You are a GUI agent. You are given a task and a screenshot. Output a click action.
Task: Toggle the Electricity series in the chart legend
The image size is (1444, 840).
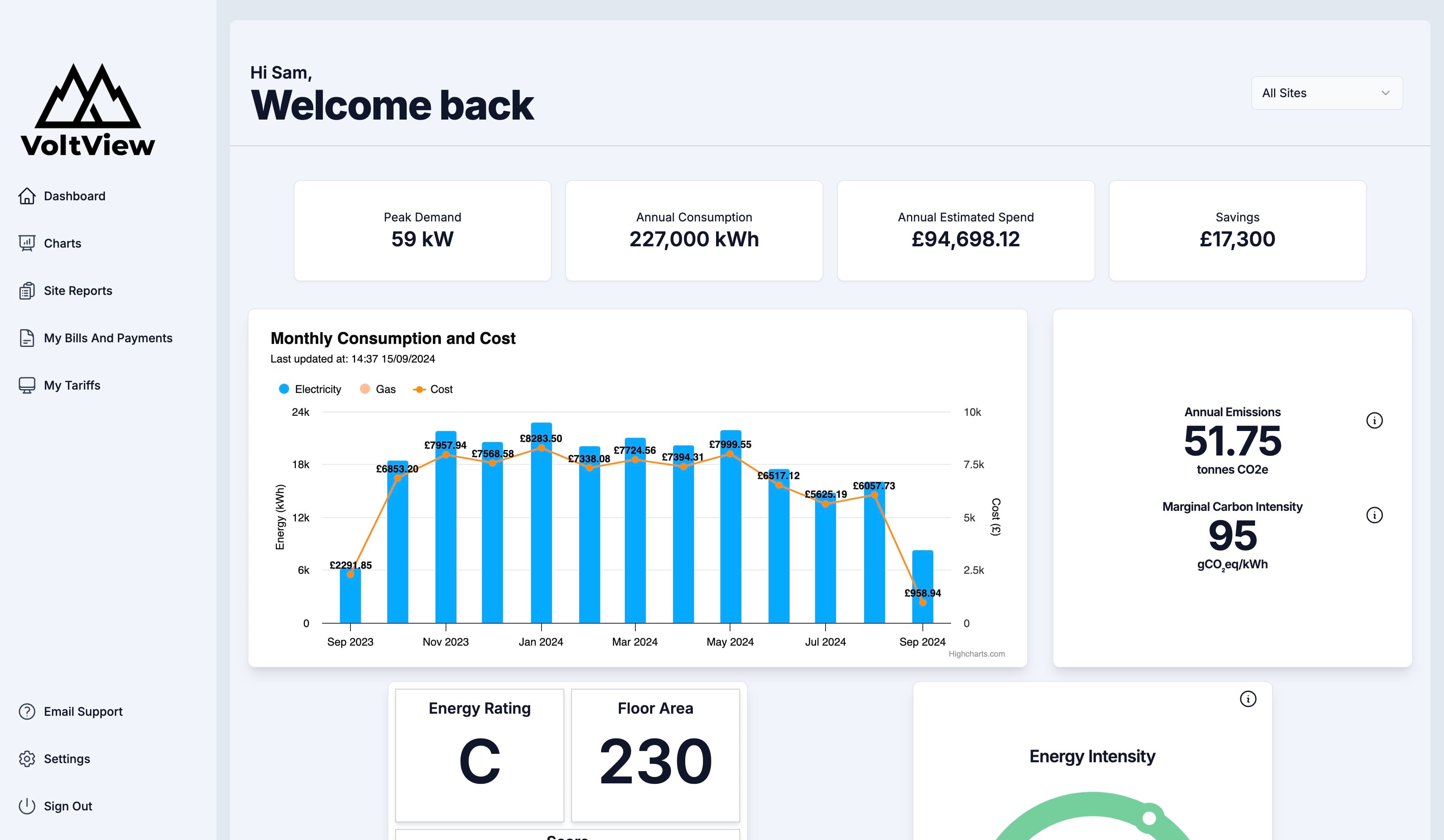[309, 389]
